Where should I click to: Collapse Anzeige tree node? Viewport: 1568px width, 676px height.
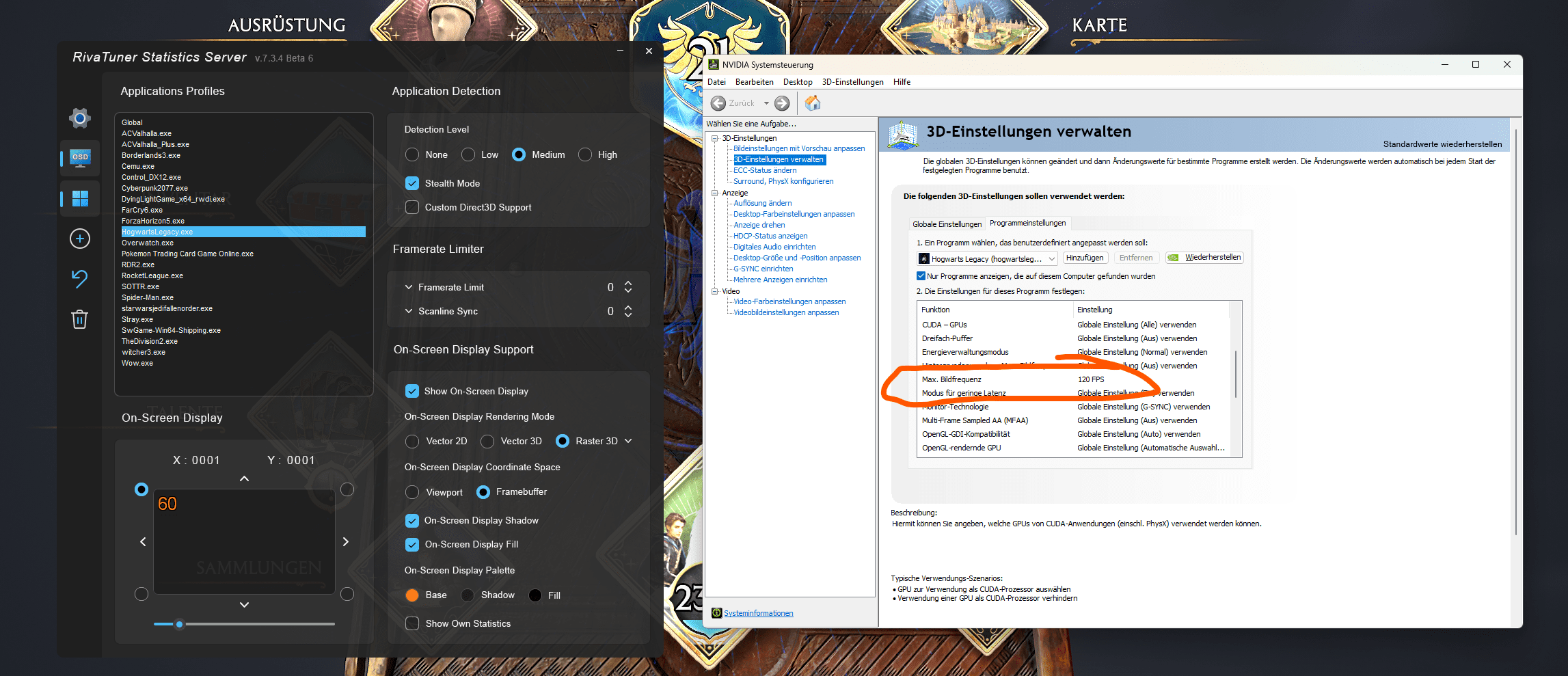[x=715, y=193]
